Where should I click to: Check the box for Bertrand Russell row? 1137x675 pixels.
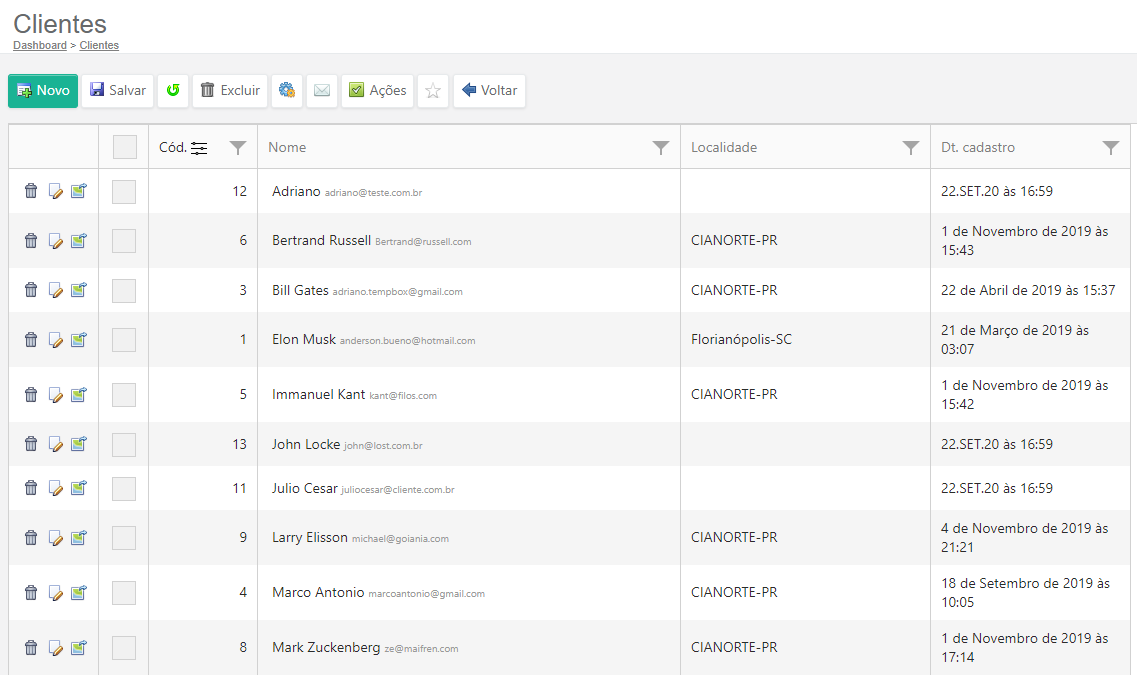coord(124,241)
